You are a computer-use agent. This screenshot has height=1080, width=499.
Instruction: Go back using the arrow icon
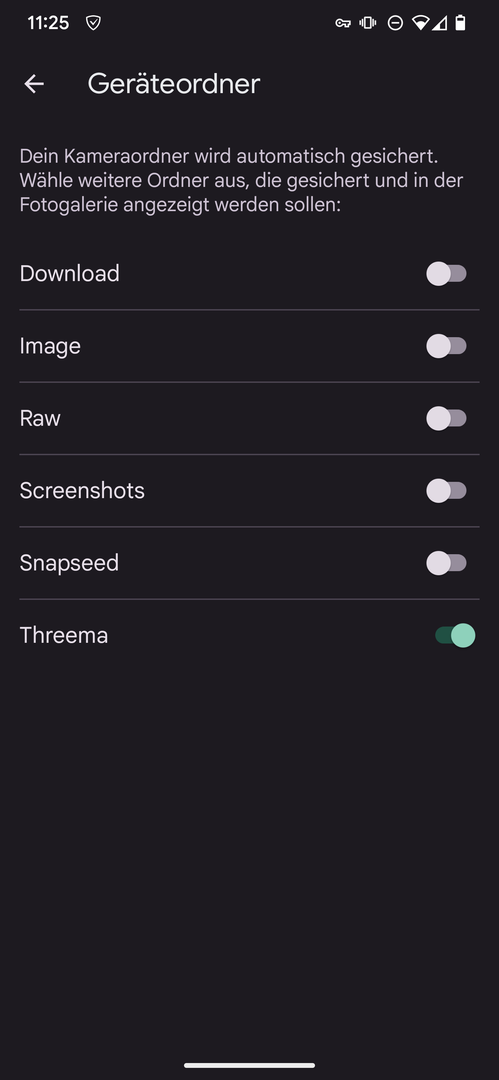tap(34, 84)
